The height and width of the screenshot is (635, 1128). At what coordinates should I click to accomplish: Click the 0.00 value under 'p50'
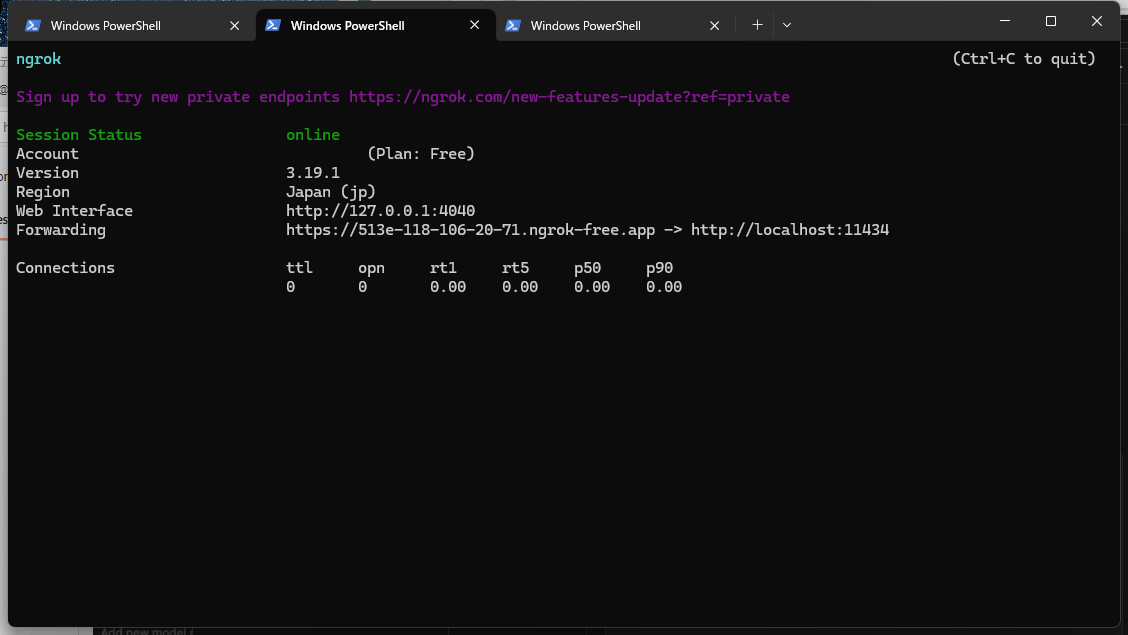tap(592, 287)
